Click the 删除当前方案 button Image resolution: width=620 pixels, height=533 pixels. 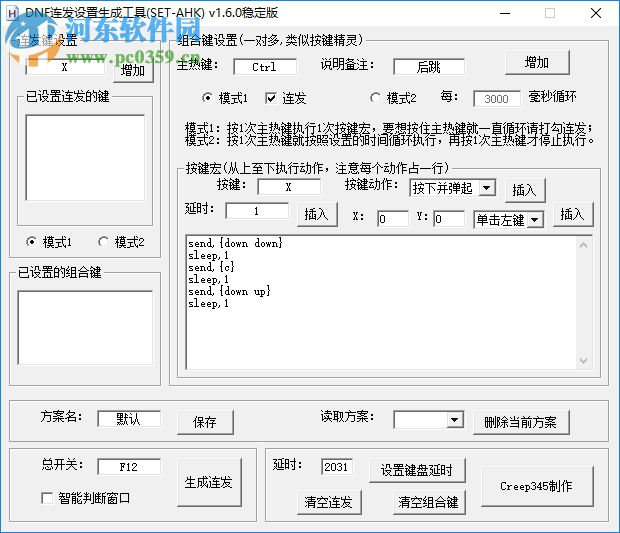pyautogui.click(x=521, y=422)
